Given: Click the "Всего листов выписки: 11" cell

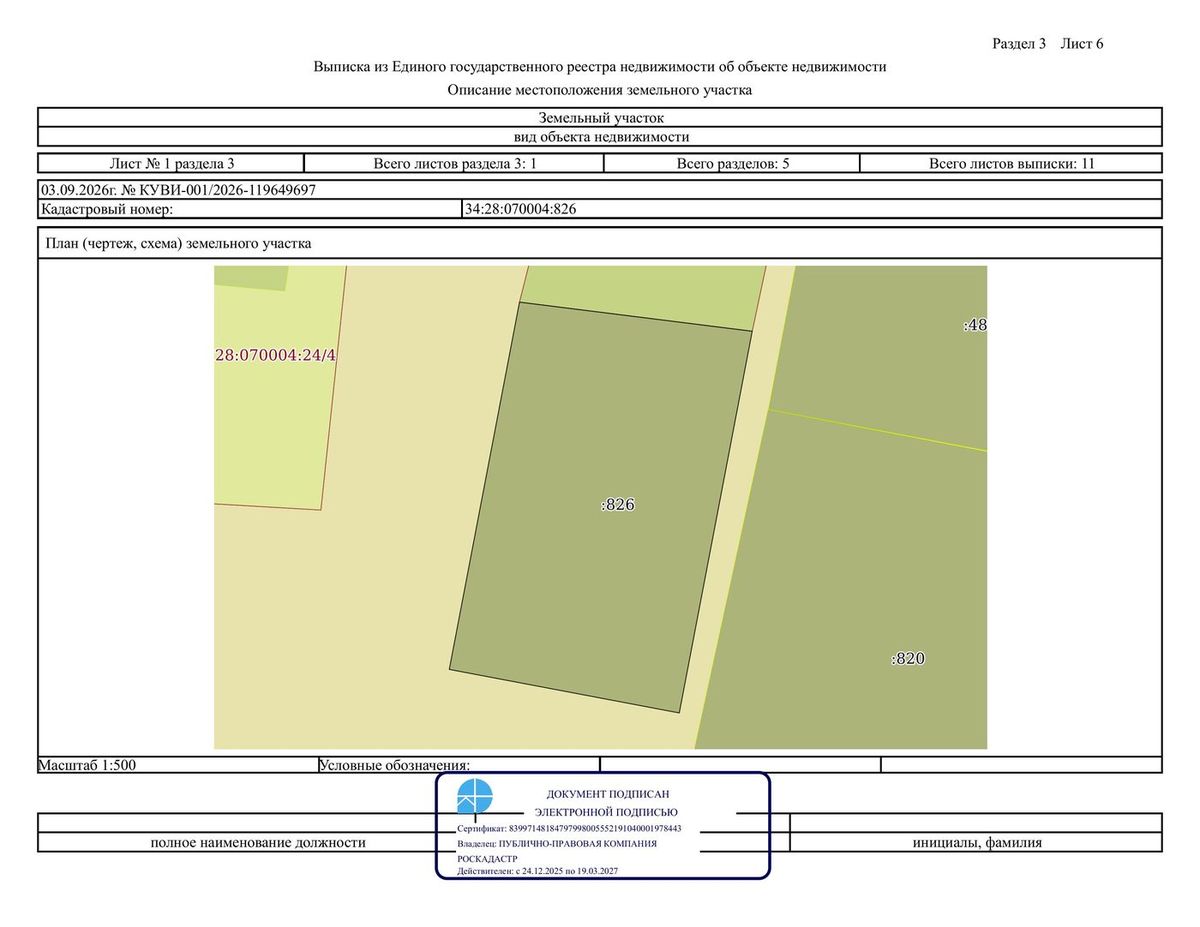Looking at the screenshot, I should [x=1012, y=164].
